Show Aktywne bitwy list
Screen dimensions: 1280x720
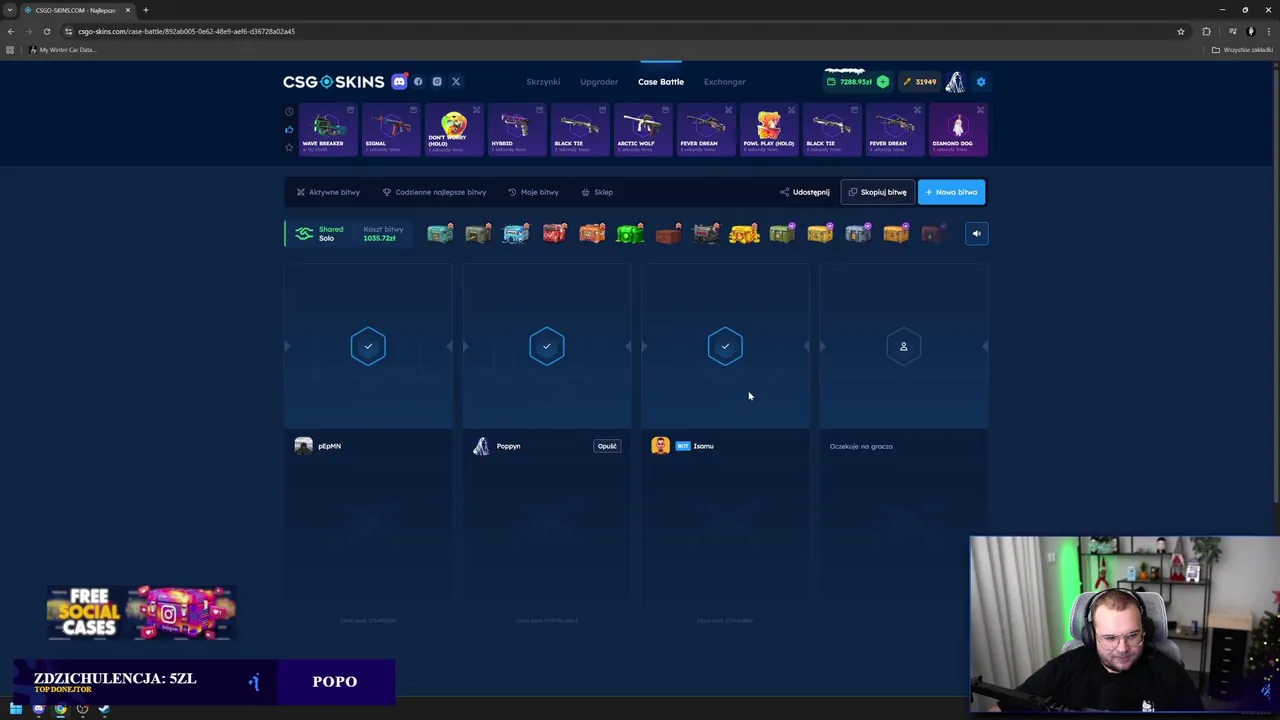328,192
